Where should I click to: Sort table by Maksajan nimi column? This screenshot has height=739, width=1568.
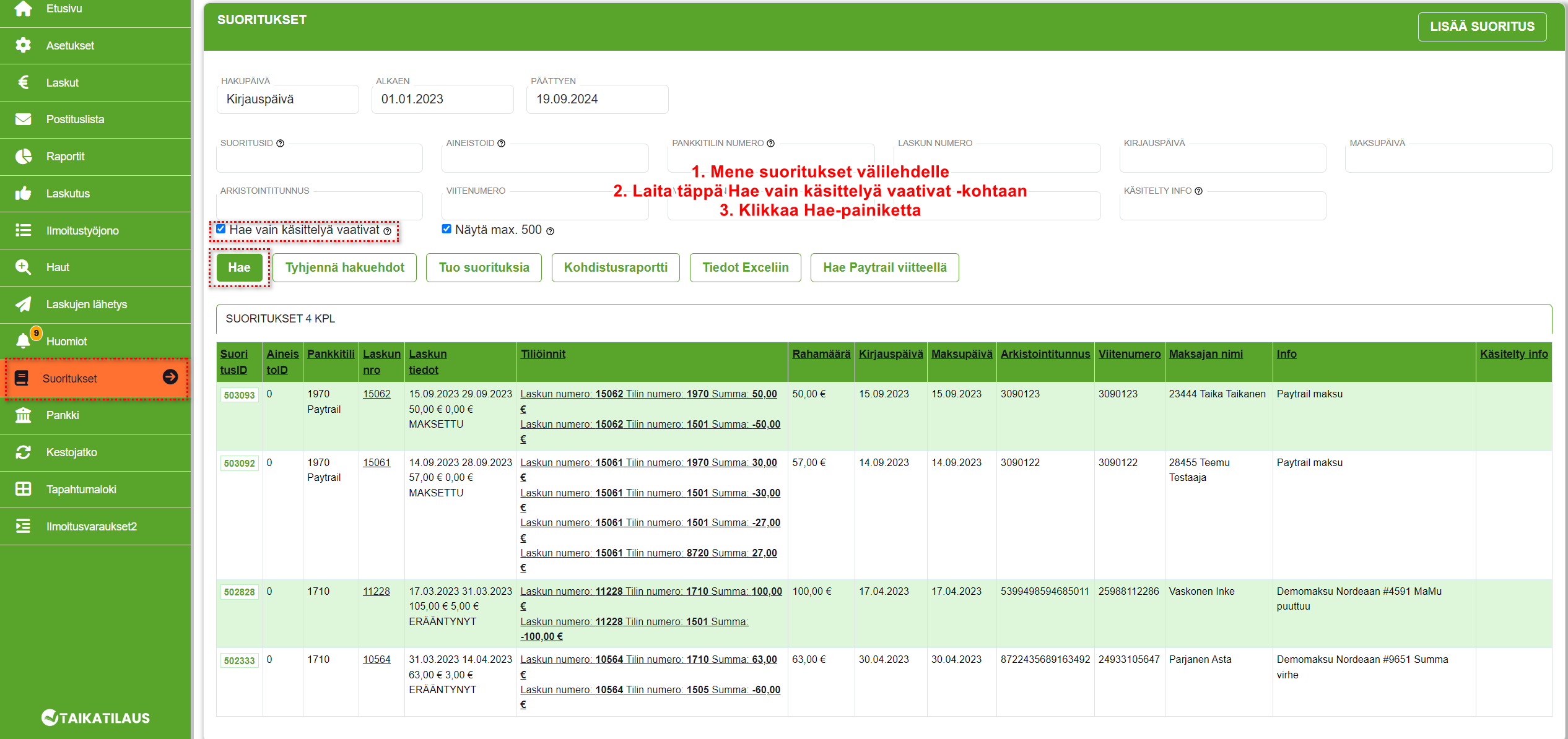click(1206, 353)
